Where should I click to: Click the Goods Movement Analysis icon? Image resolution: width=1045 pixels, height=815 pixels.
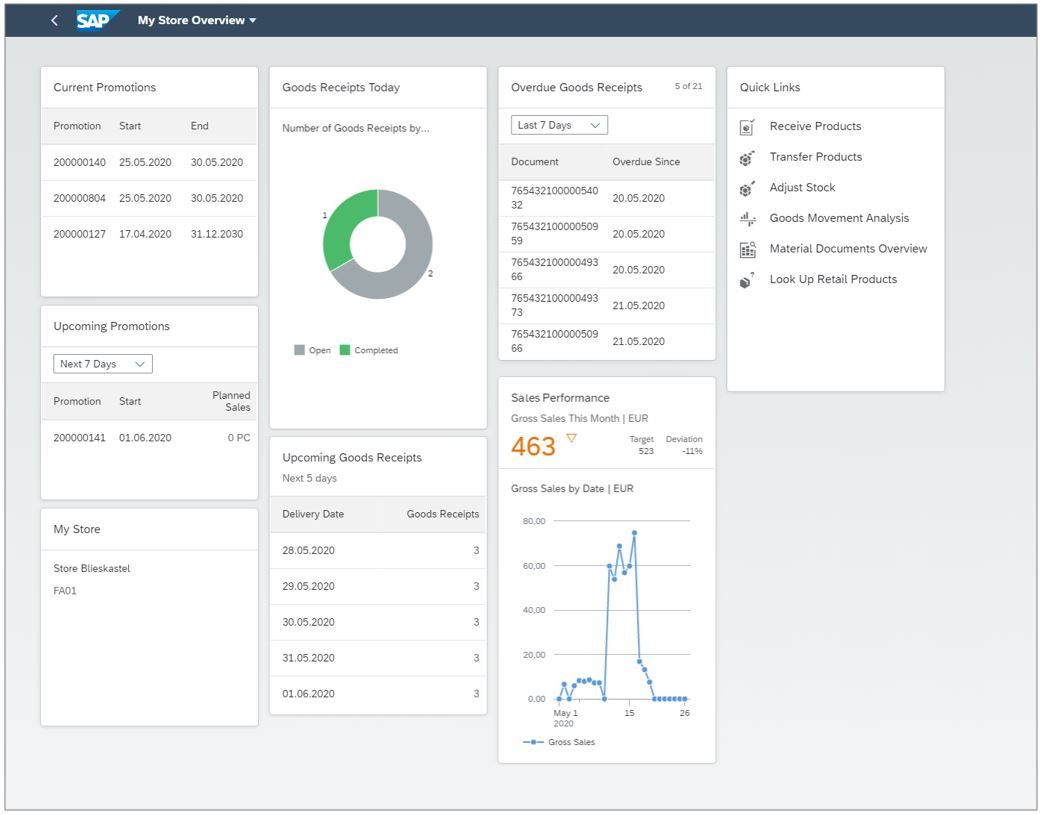[x=745, y=218]
